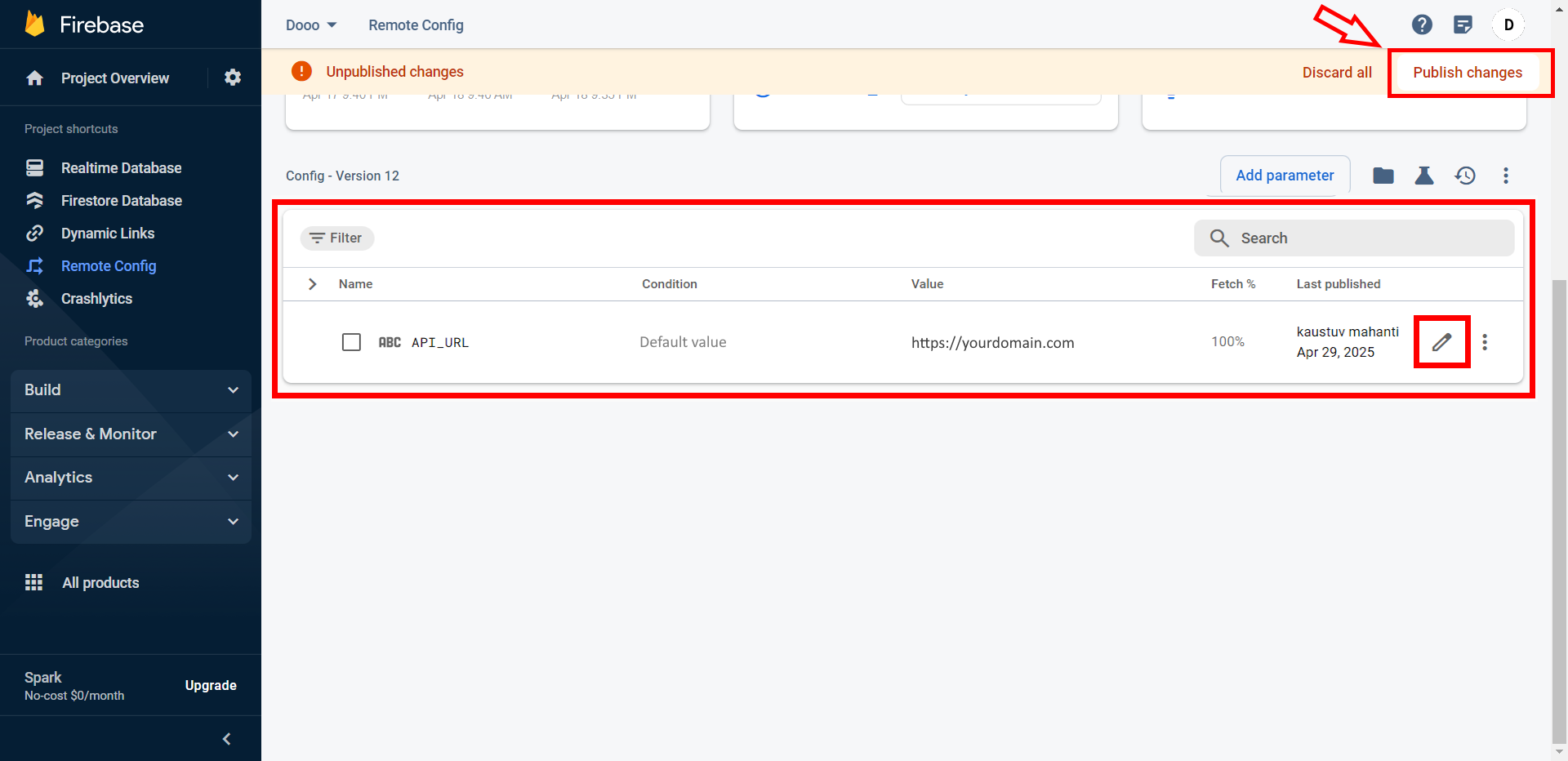Click Config - Version 12 label
Viewport: 1568px width, 761px height.
click(342, 176)
